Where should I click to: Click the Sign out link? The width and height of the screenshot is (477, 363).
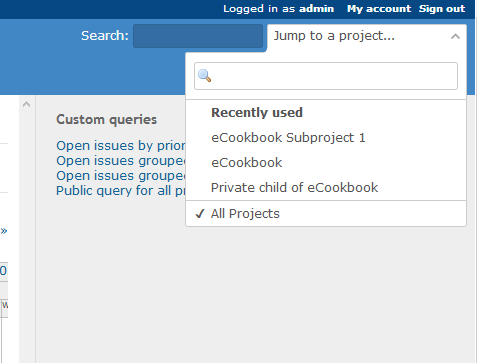point(442,9)
